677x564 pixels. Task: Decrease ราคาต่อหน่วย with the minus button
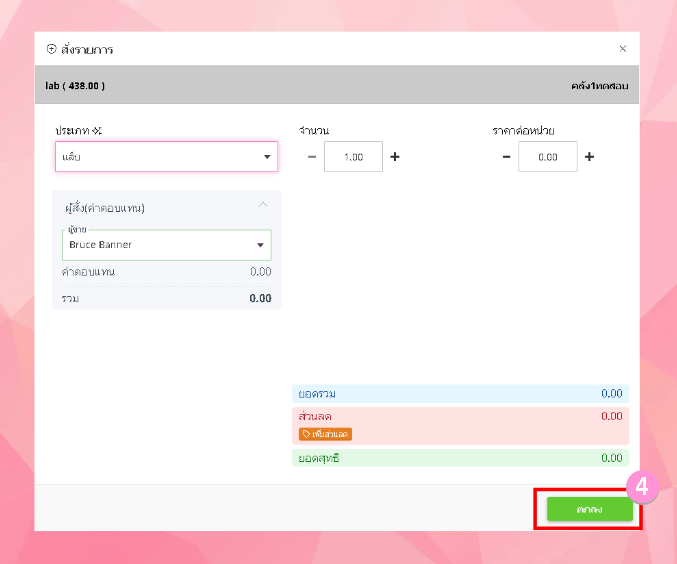(506, 157)
